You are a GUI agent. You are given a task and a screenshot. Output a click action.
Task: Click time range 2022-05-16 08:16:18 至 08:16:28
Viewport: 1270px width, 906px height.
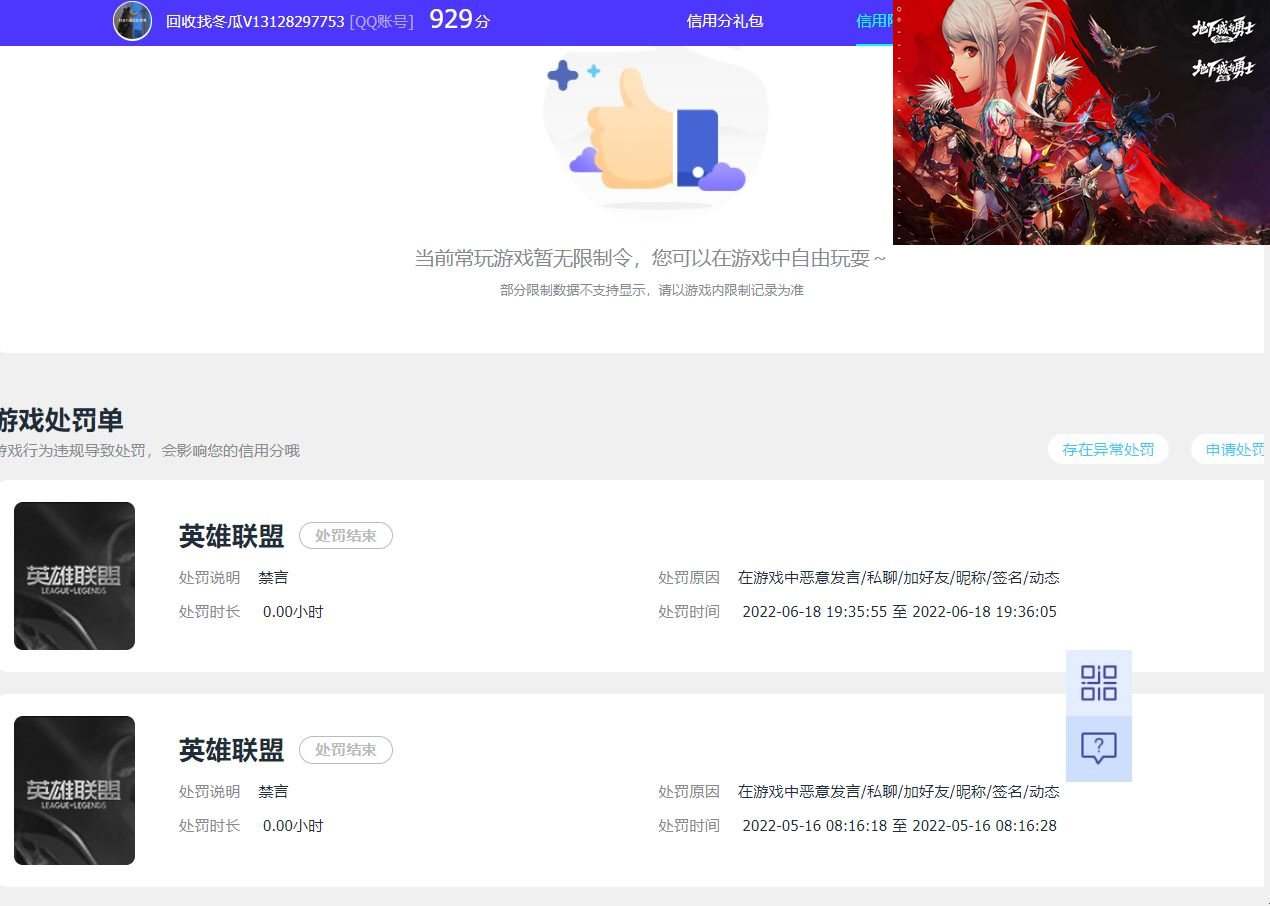pyautogui.click(x=899, y=826)
